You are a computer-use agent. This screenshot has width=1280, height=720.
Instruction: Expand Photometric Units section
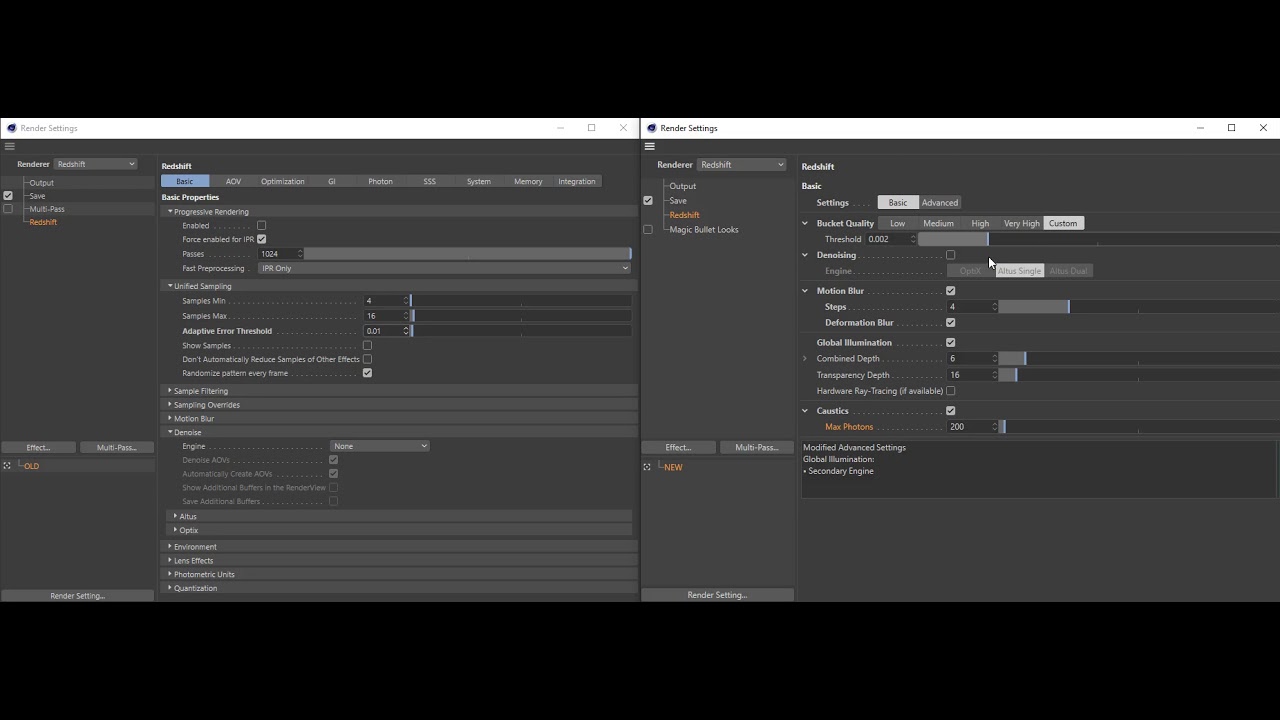170,575
